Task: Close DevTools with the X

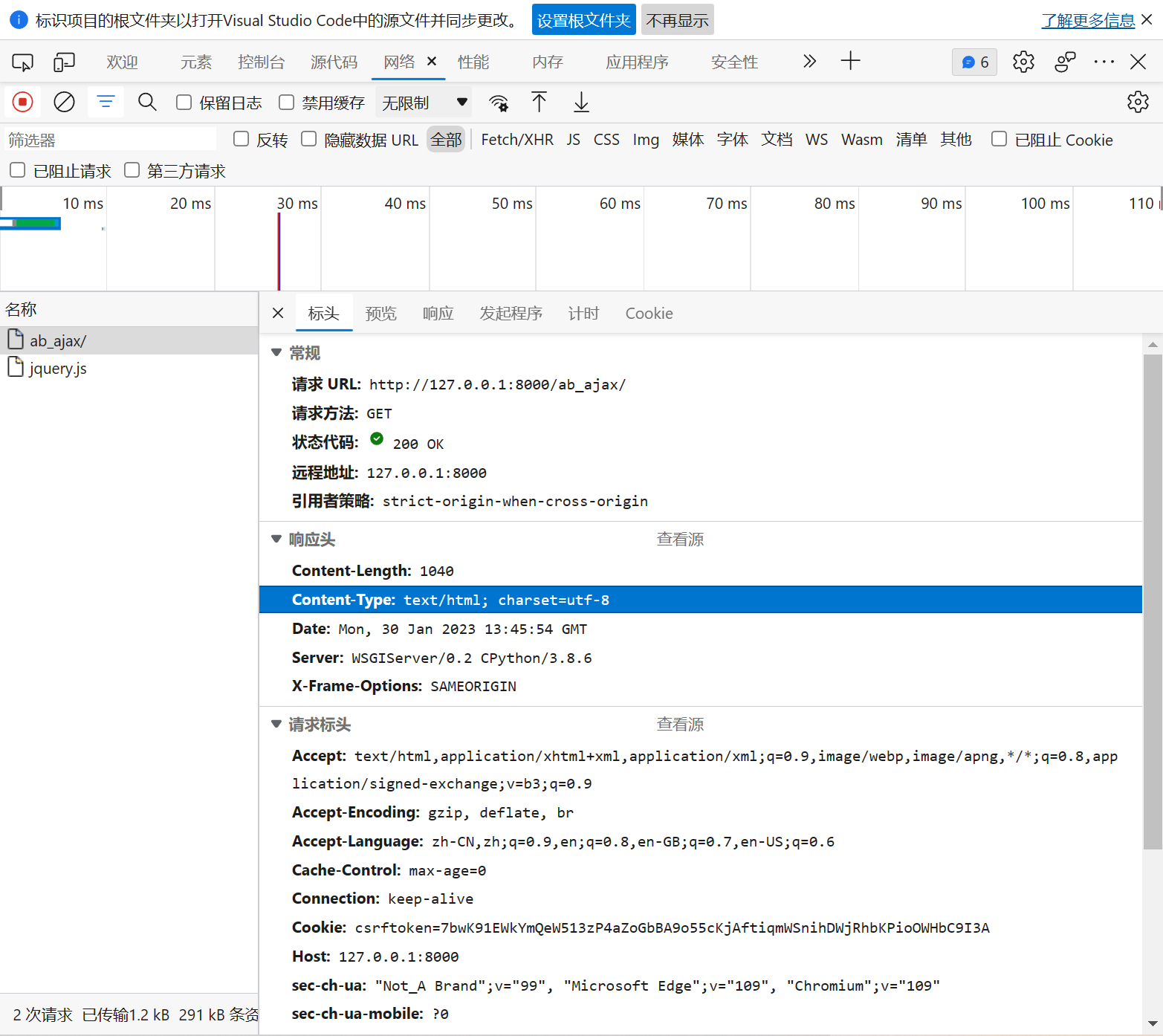Action: tap(1138, 62)
